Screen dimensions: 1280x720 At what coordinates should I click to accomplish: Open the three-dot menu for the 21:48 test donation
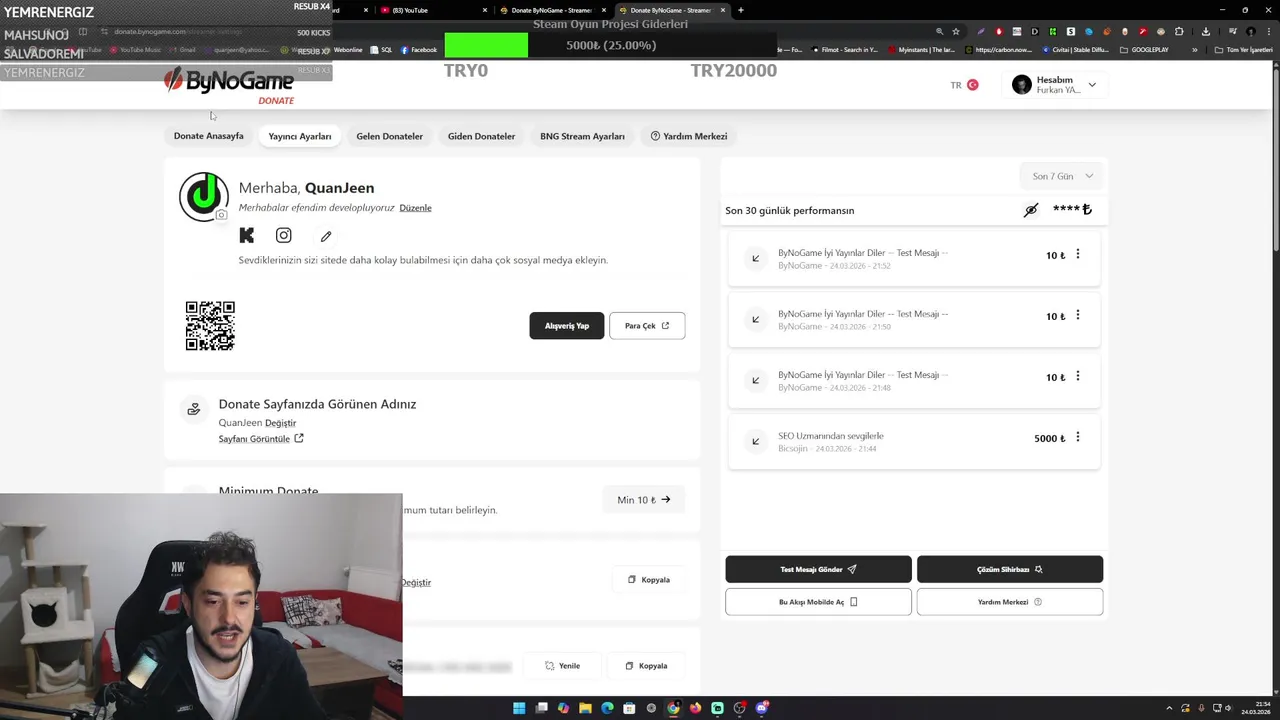pos(1077,377)
